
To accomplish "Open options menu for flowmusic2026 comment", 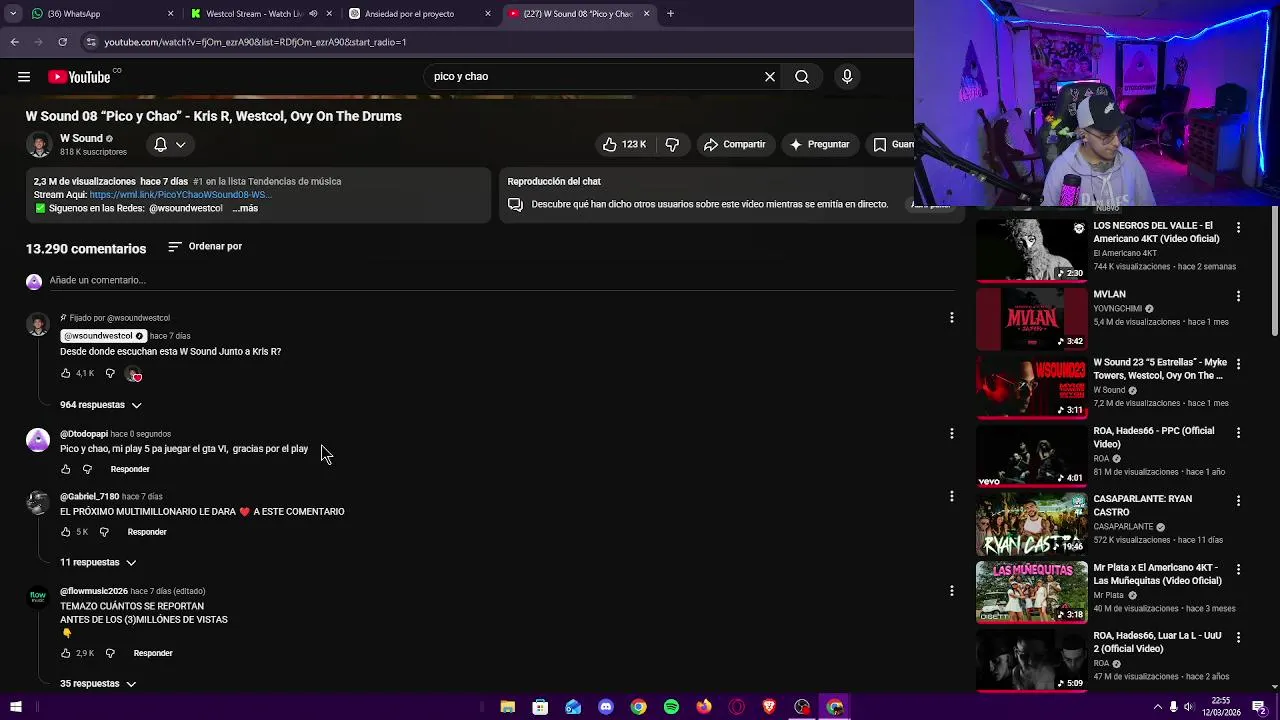I will [x=951, y=591].
